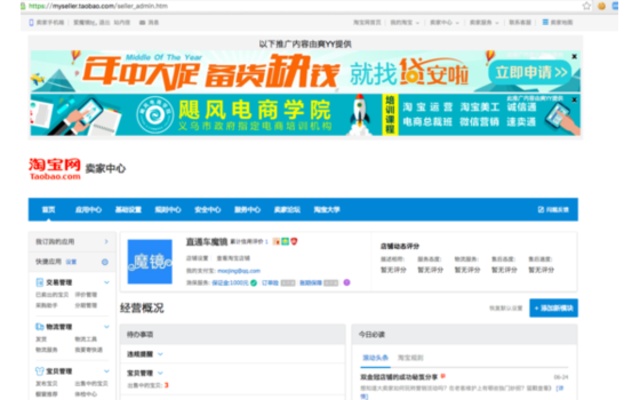The height and width of the screenshot is (400, 640).
Task: Bookmark the page with the star icon
Action: tap(587, 6)
